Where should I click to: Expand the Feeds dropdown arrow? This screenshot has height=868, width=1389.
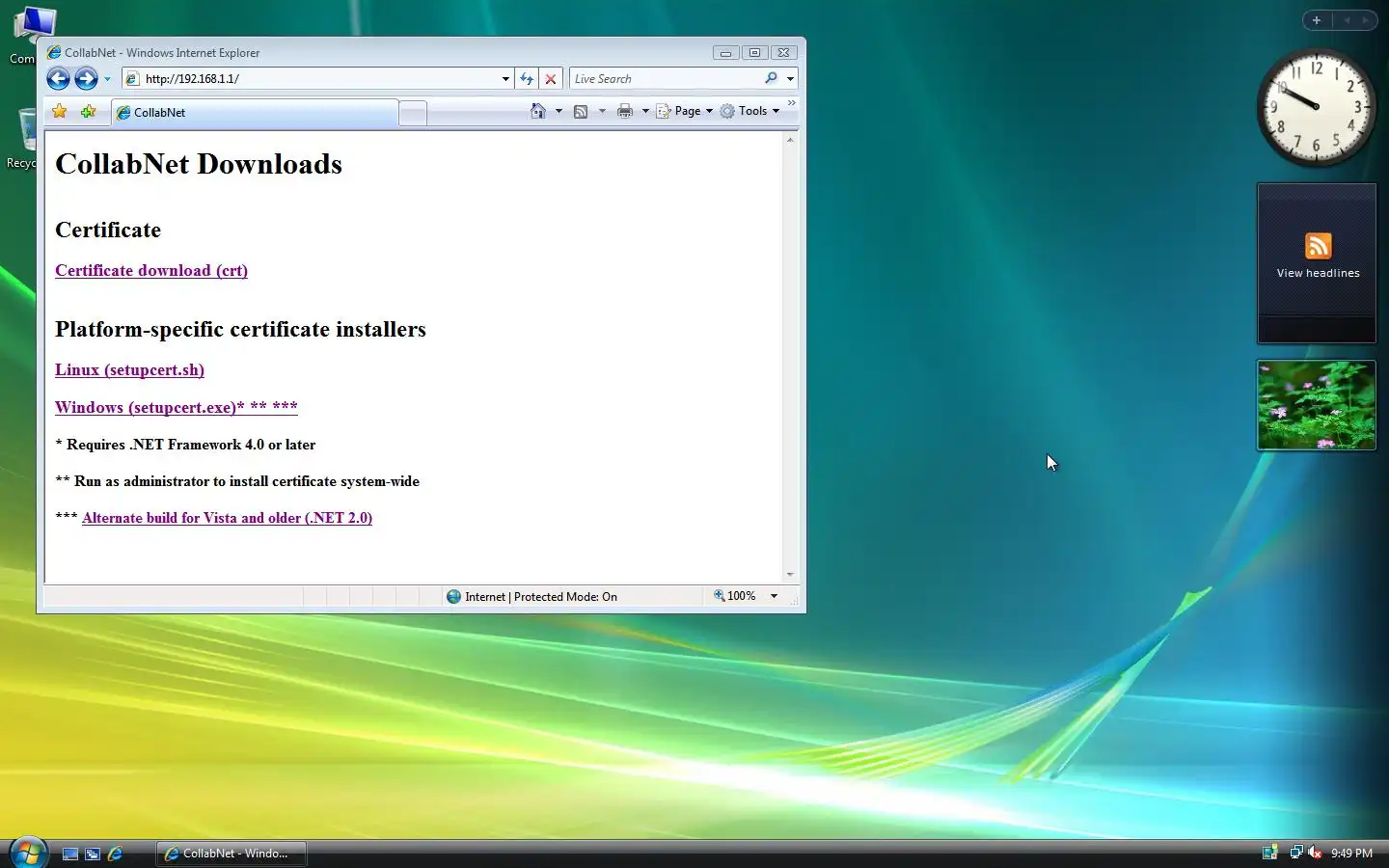(602, 111)
